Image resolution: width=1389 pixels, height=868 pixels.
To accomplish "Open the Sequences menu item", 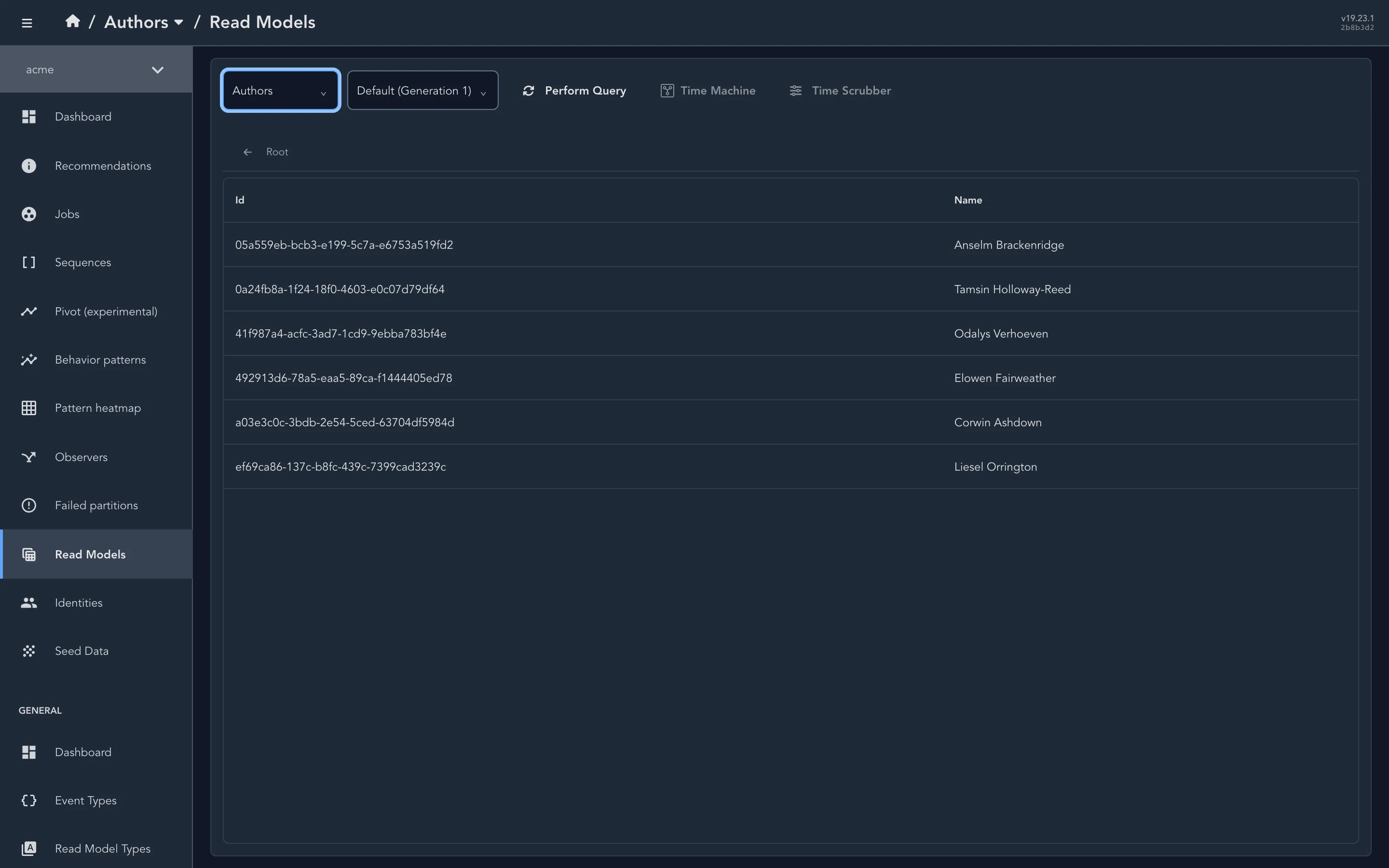I will (x=96, y=262).
